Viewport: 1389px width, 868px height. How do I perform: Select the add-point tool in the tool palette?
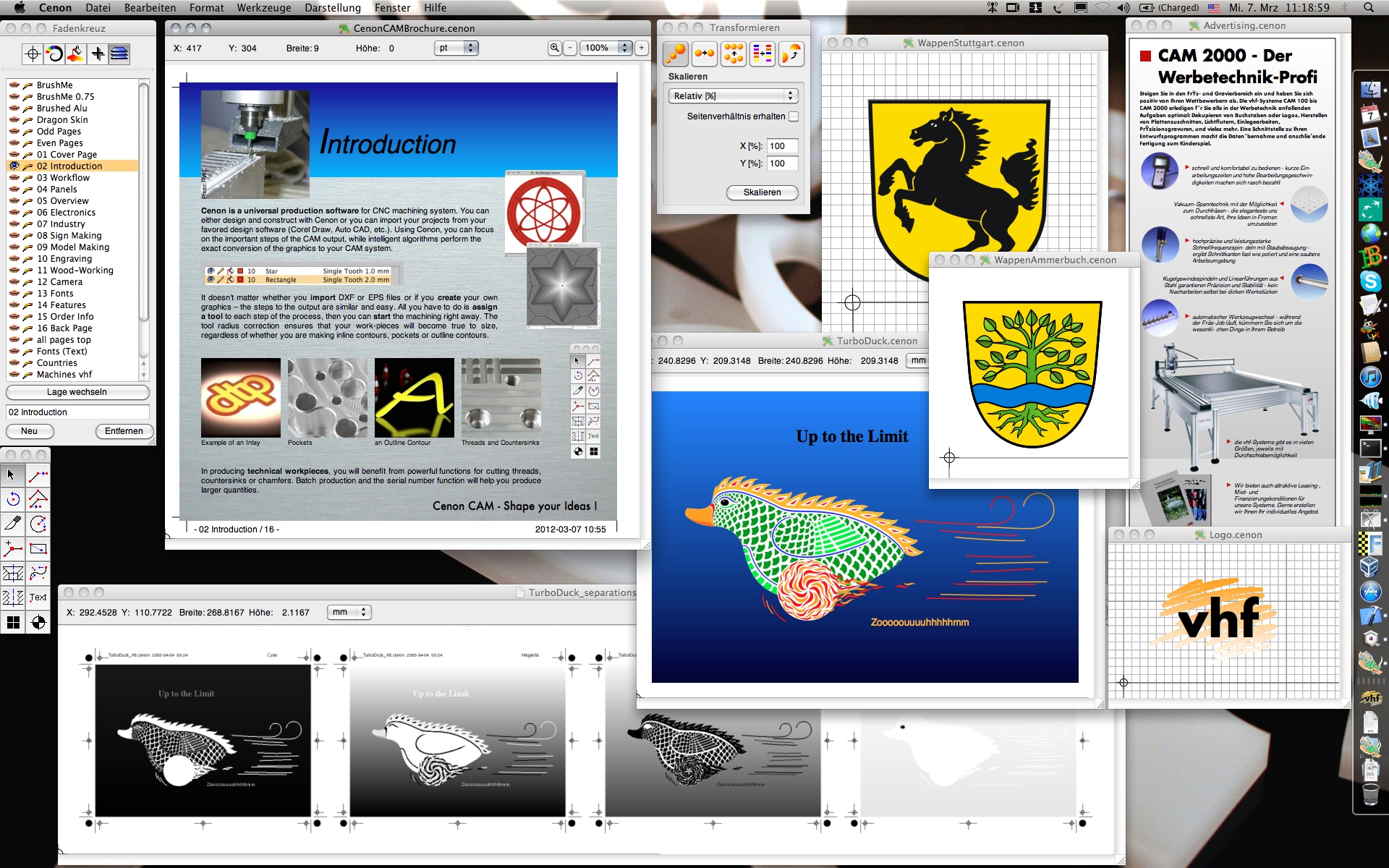tap(12, 549)
